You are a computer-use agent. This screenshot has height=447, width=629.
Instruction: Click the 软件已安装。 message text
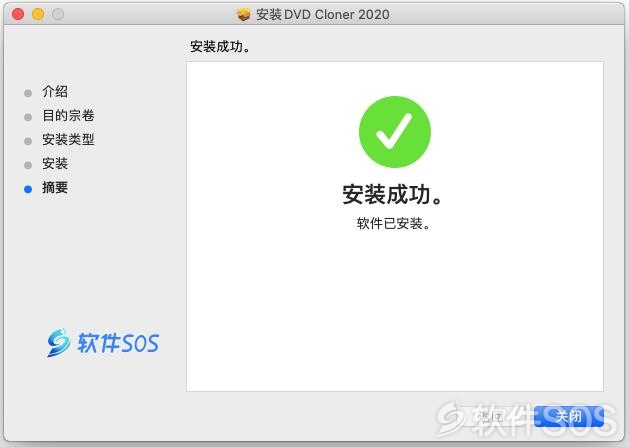point(394,224)
